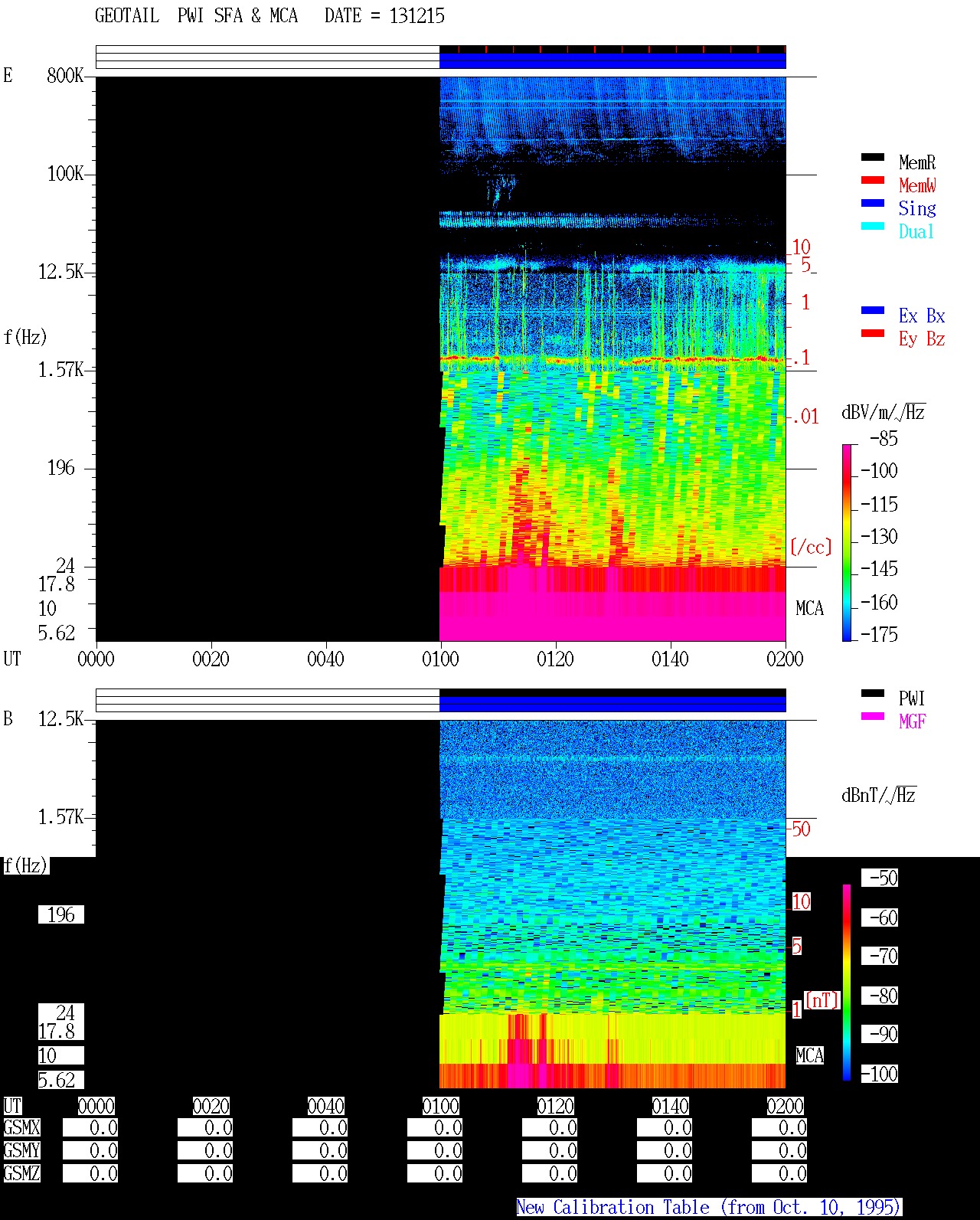This screenshot has width=980, height=1220.
Task: Click the red Ey Bz legend swatch
Action: click(873, 333)
